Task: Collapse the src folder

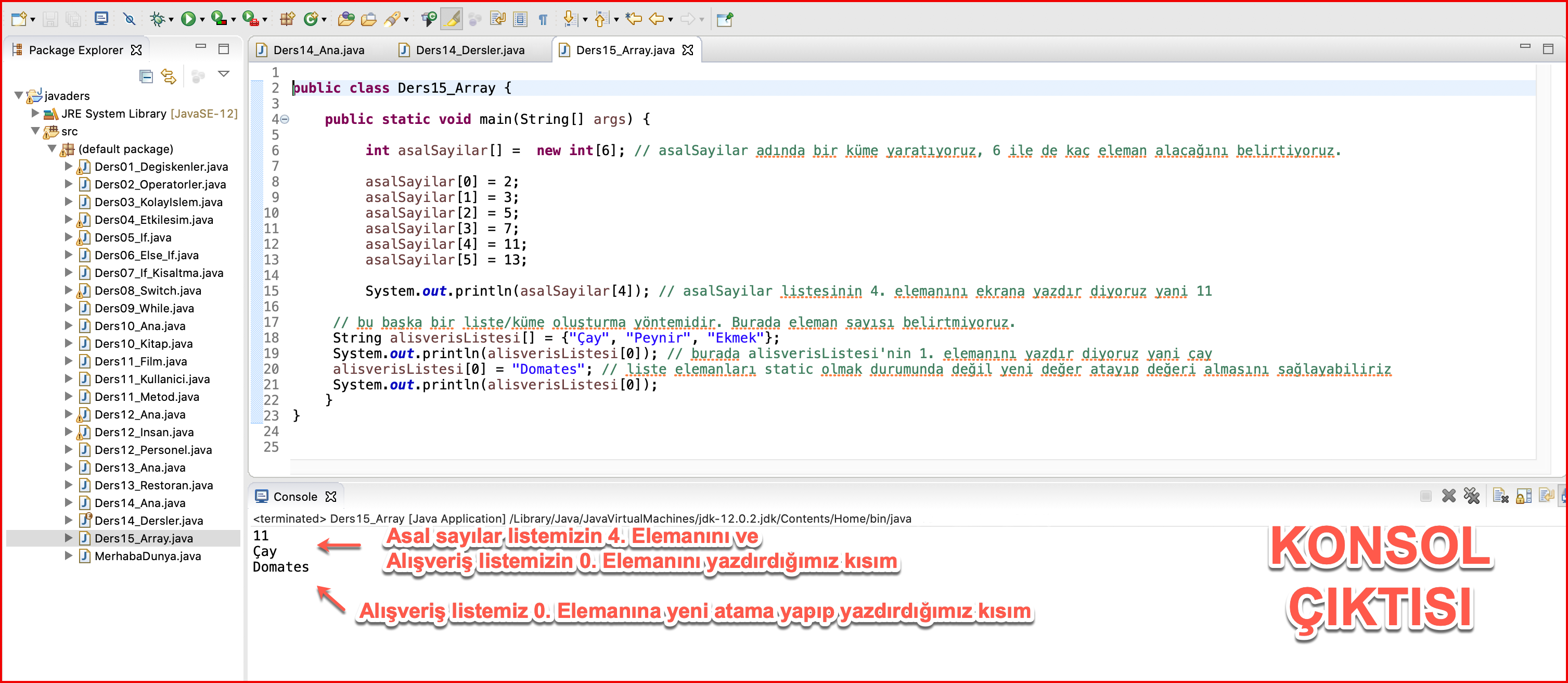Action: (x=35, y=131)
